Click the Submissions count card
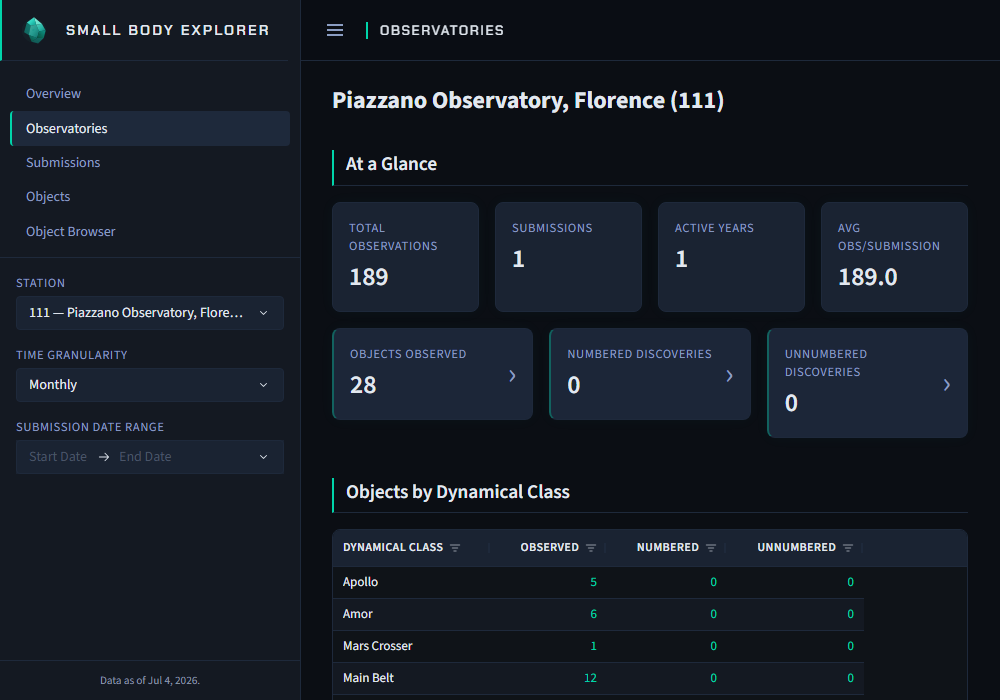This screenshot has height=700, width=1000. (x=568, y=257)
